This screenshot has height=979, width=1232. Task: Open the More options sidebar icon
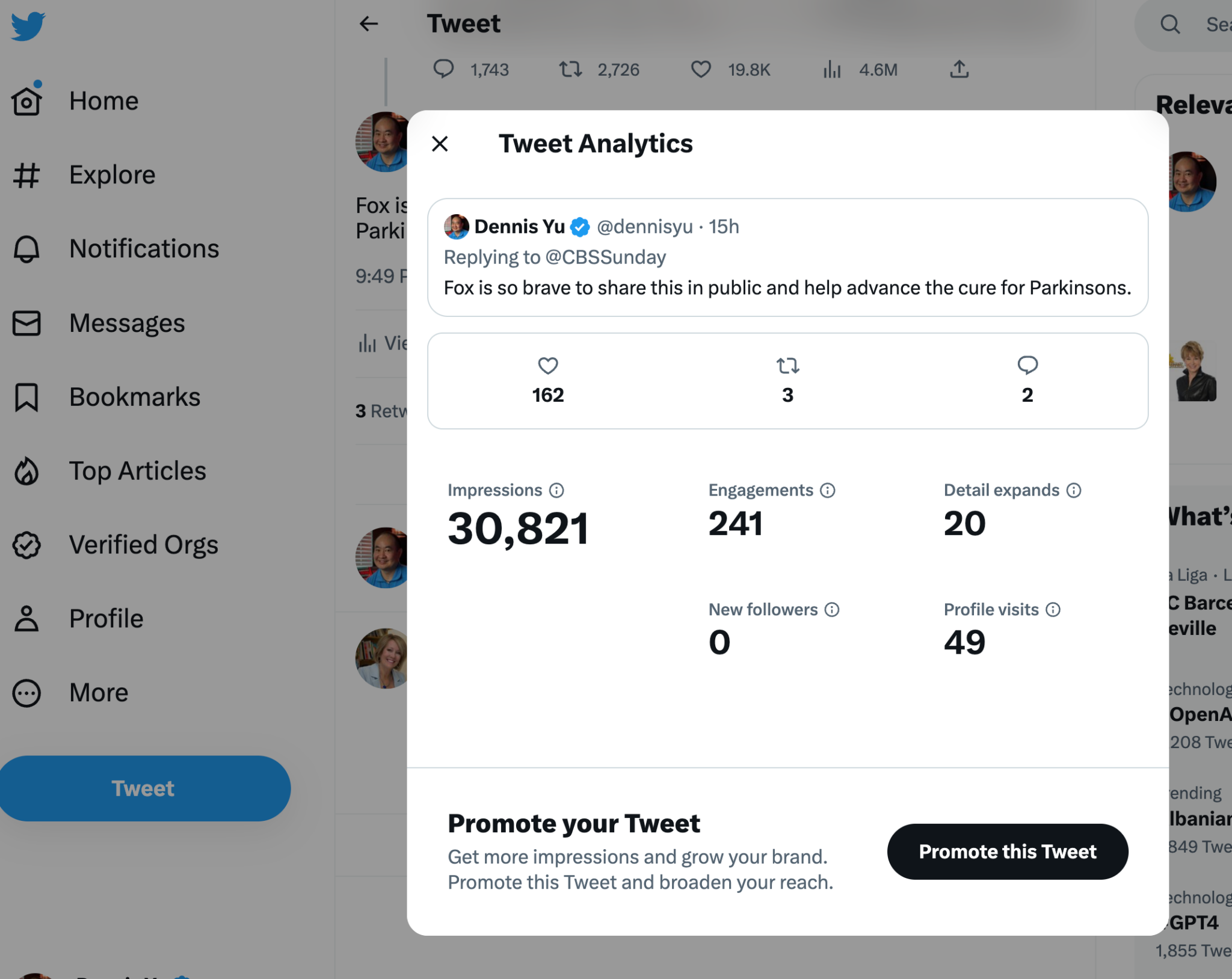(x=26, y=693)
